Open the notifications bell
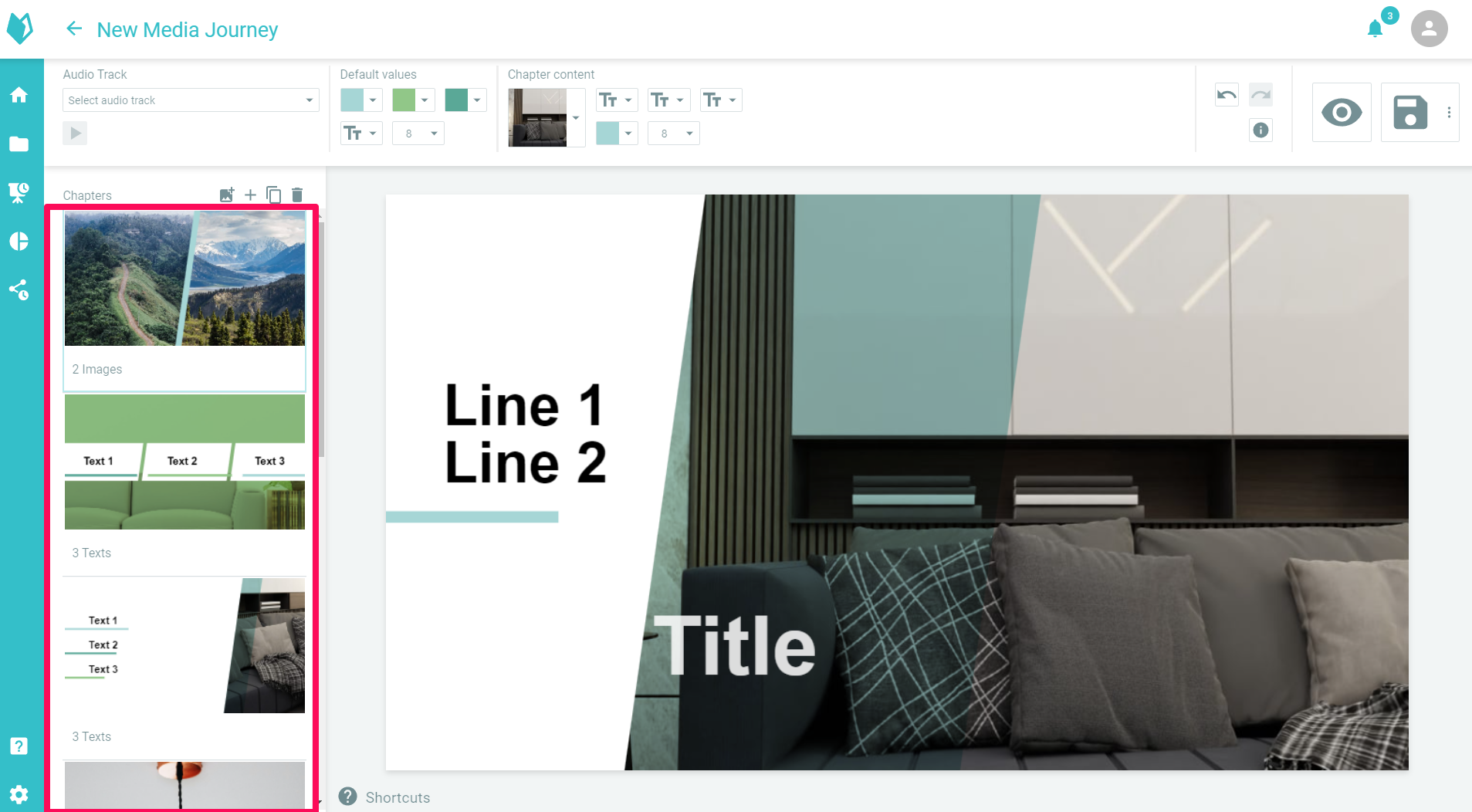 (1375, 29)
